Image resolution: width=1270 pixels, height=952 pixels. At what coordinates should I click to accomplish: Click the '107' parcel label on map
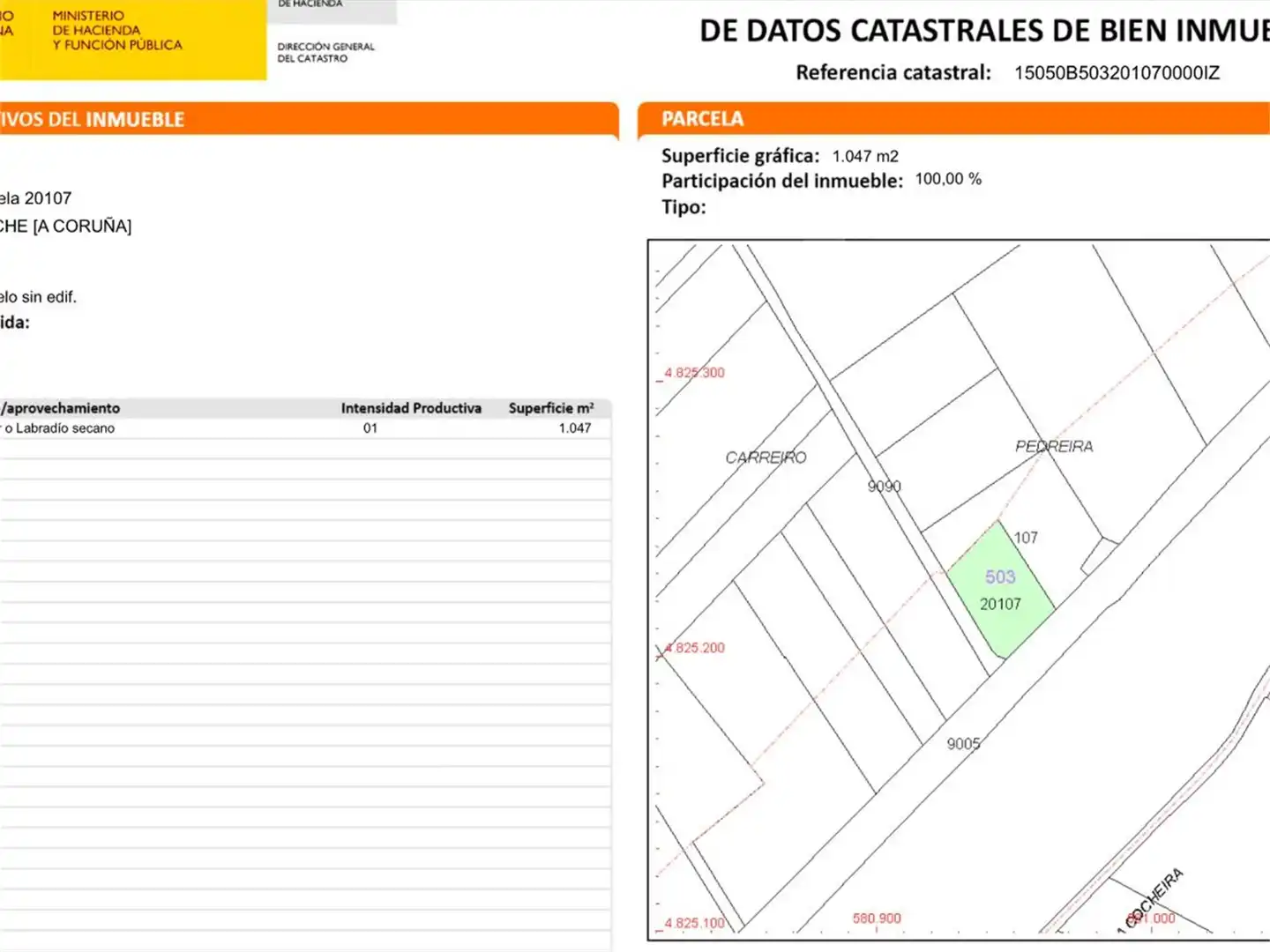pyautogui.click(x=1026, y=537)
